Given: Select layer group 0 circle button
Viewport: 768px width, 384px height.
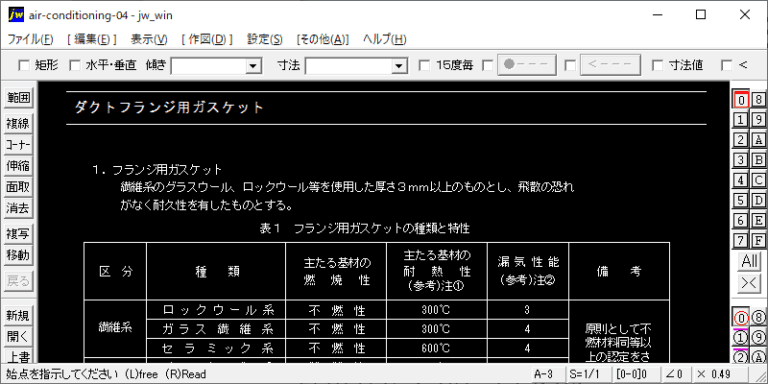Looking at the screenshot, I should pos(741,318).
